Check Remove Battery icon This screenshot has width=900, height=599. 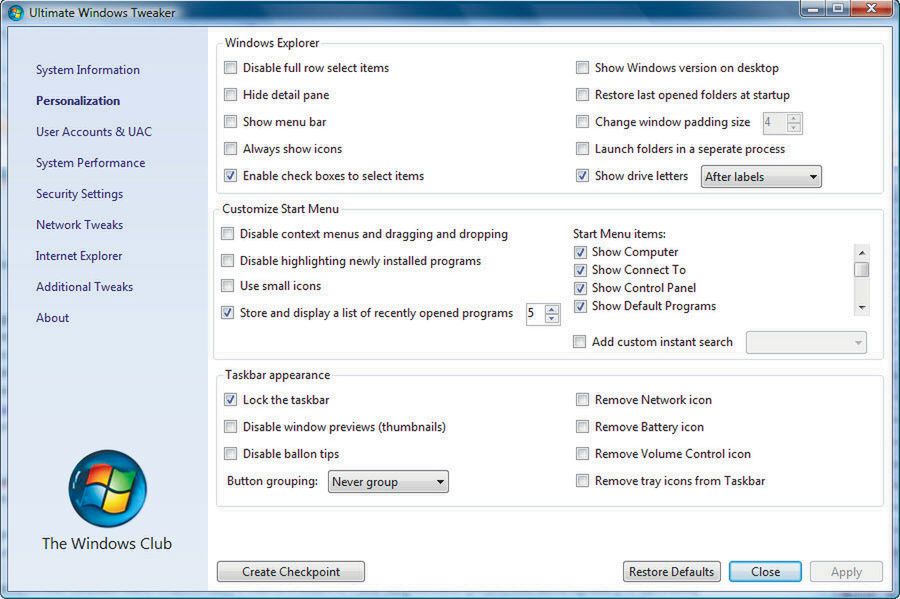click(582, 427)
